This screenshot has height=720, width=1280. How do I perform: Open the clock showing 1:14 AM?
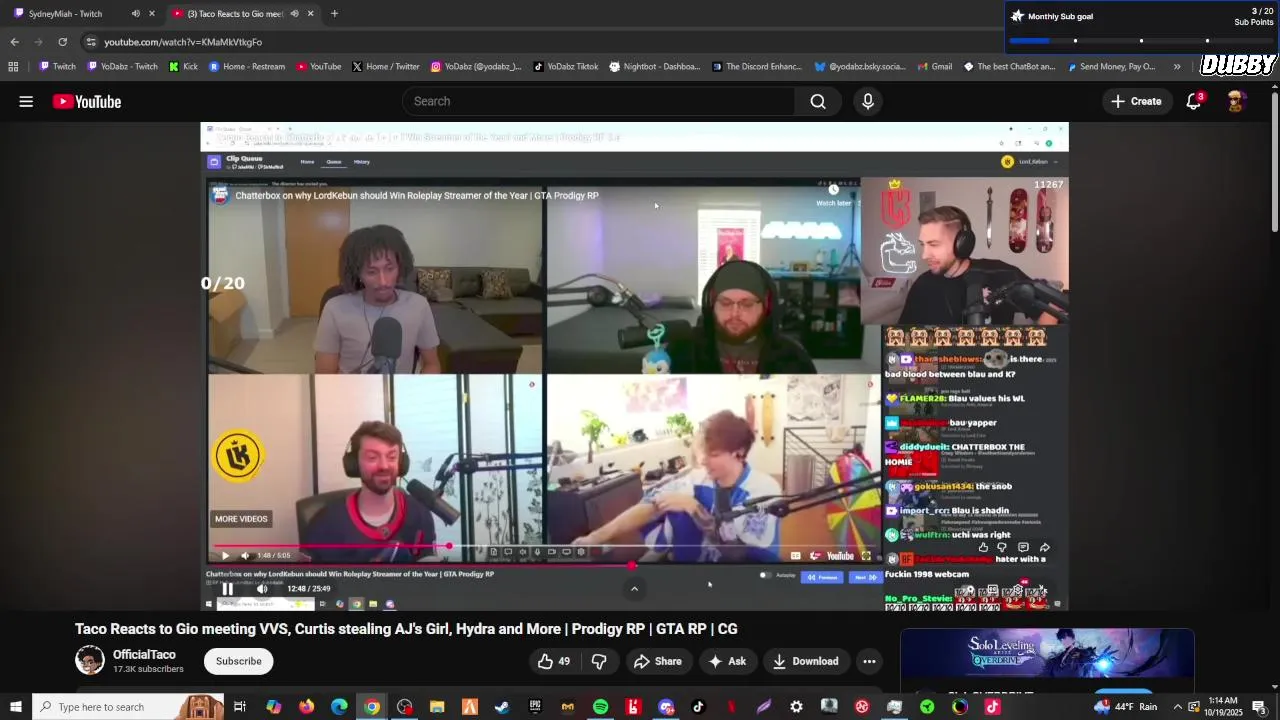pos(1223,707)
